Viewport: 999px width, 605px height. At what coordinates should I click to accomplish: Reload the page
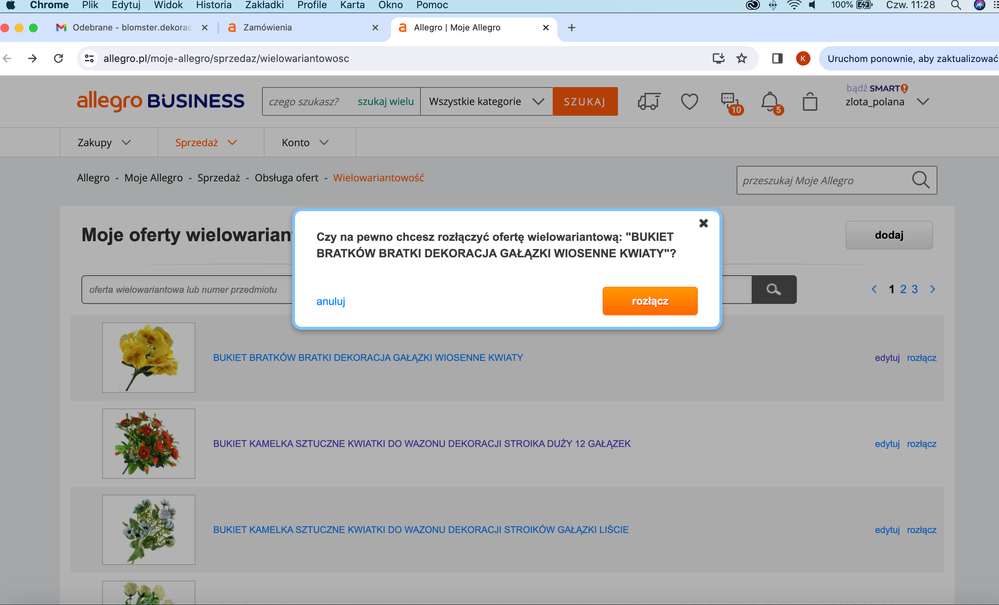tap(58, 58)
